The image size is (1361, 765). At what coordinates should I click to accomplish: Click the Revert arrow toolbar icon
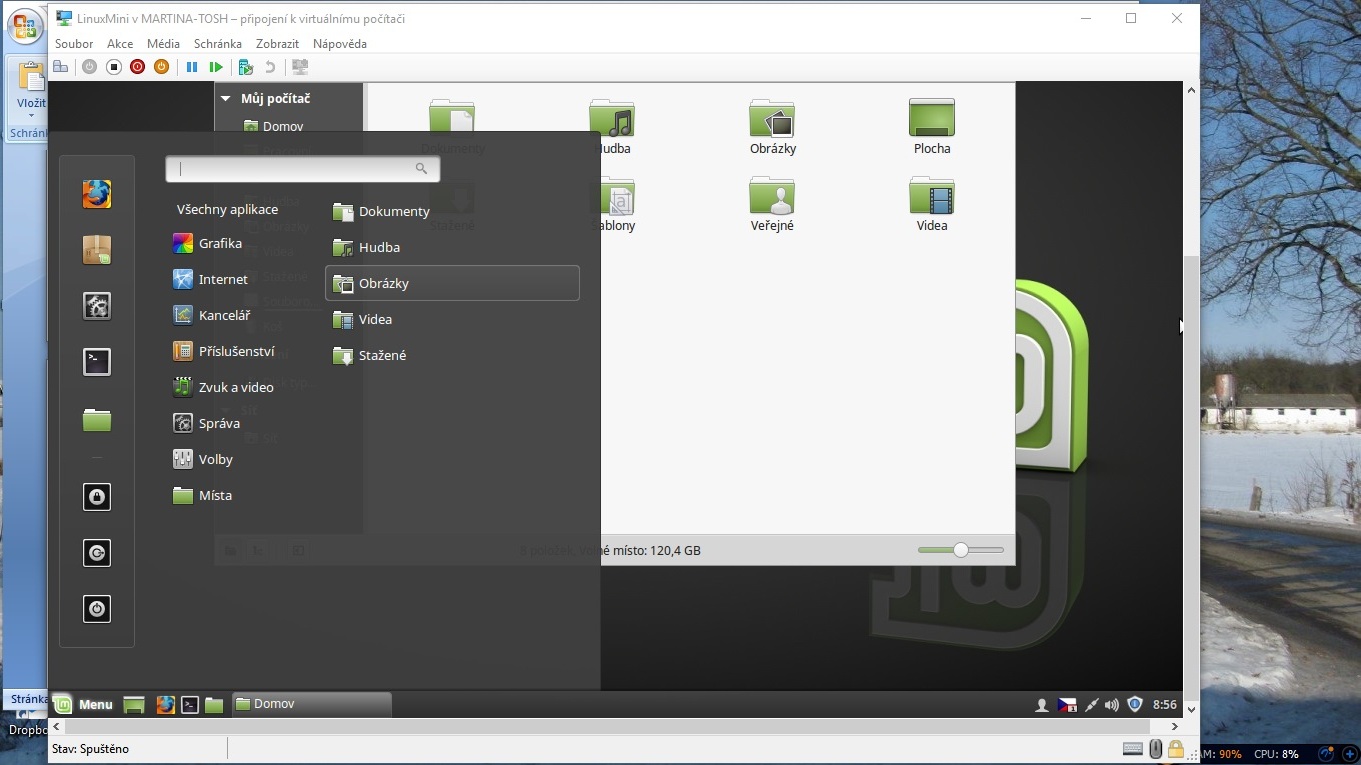click(x=270, y=67)
